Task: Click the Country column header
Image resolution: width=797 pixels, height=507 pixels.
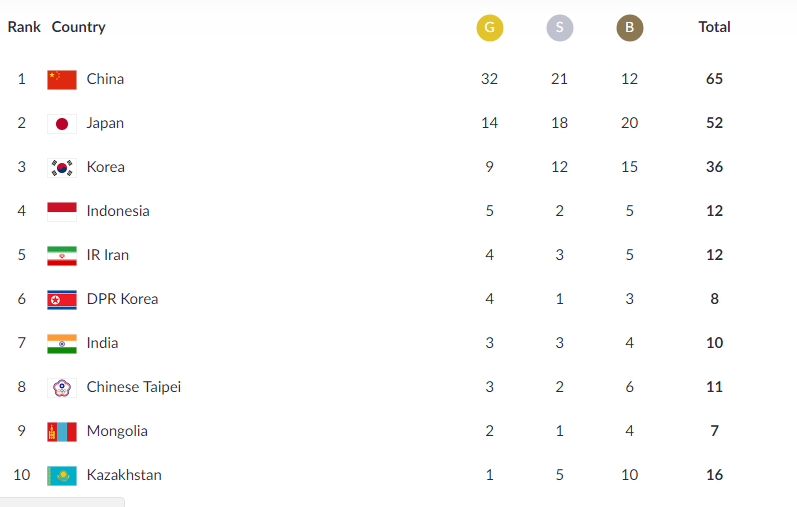Action: click(x=78, y=27)
